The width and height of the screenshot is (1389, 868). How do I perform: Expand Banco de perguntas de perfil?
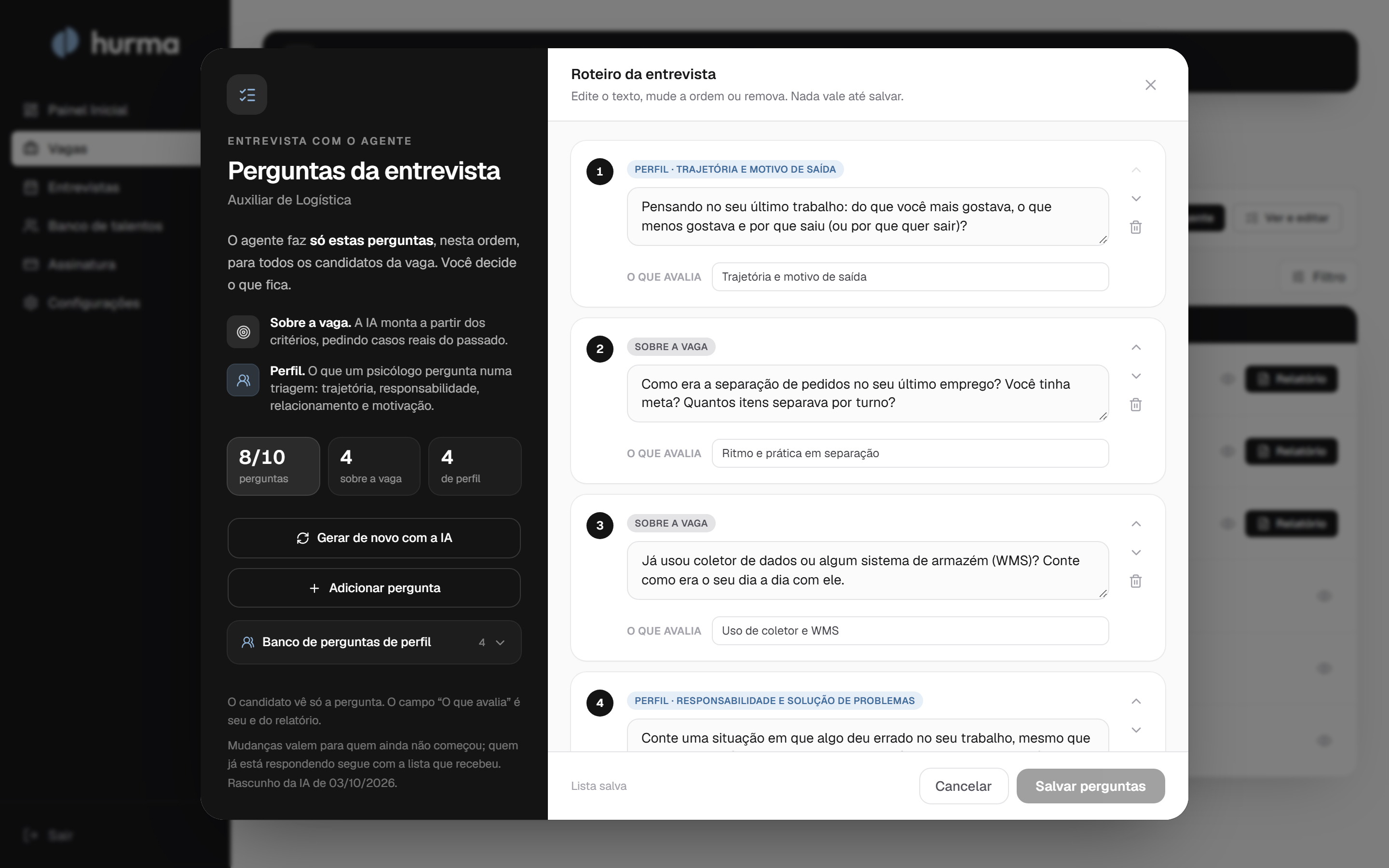pos(374,642)
